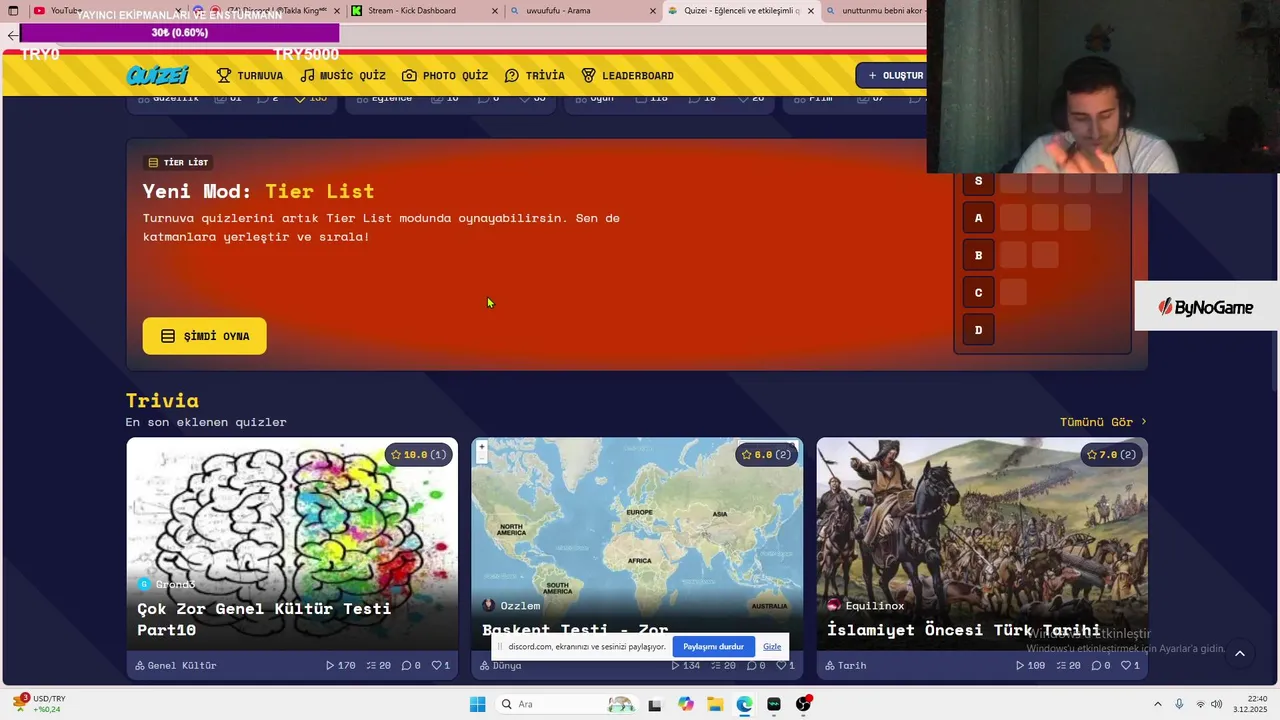The image size is (1280, 720).
Task: Click the Tarih category tag
Action: [x=846, y=665]
